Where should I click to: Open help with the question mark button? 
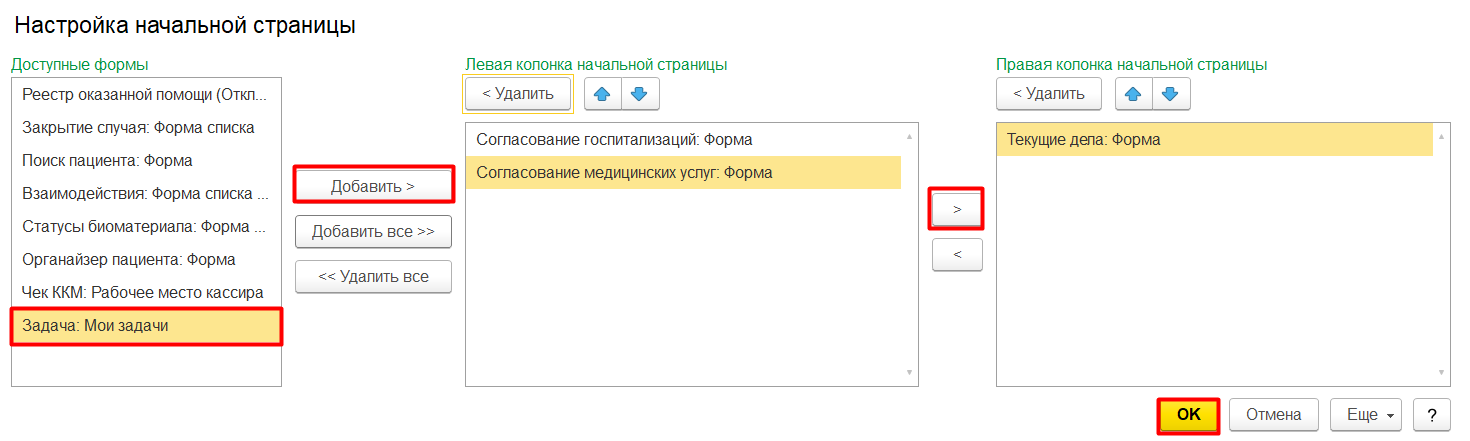pyautogui.click(x=1432, y=414)
